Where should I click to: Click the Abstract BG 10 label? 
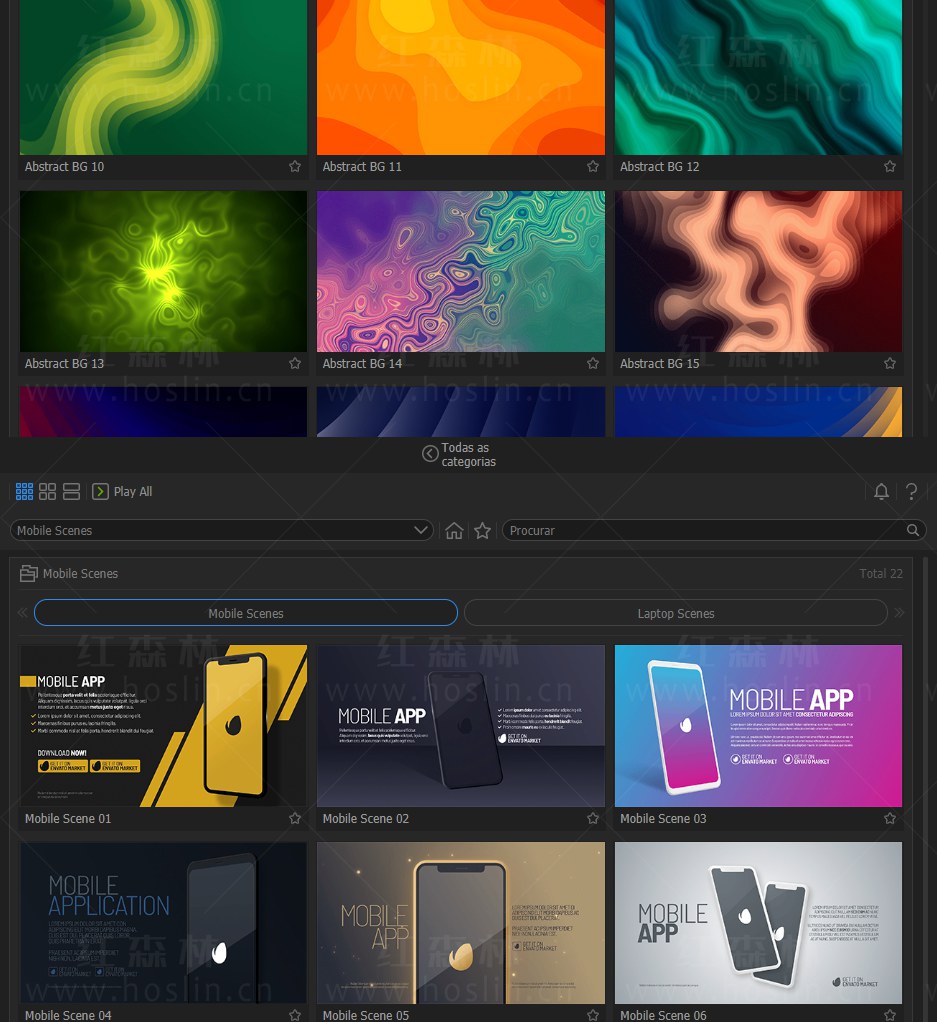coord(65,167)
